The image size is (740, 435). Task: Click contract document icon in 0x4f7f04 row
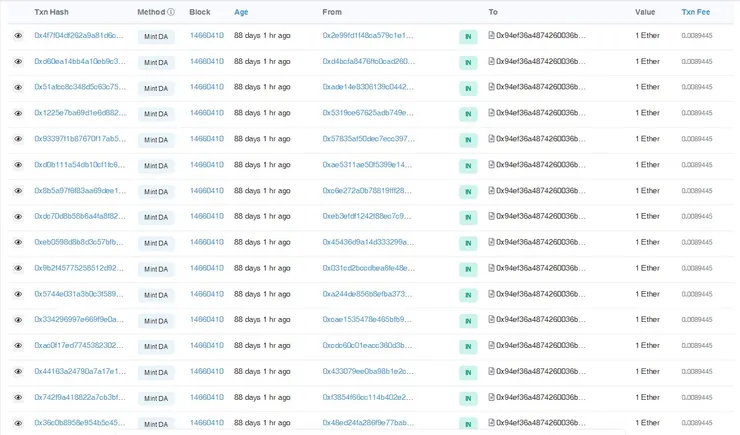[x=491, y=35]
